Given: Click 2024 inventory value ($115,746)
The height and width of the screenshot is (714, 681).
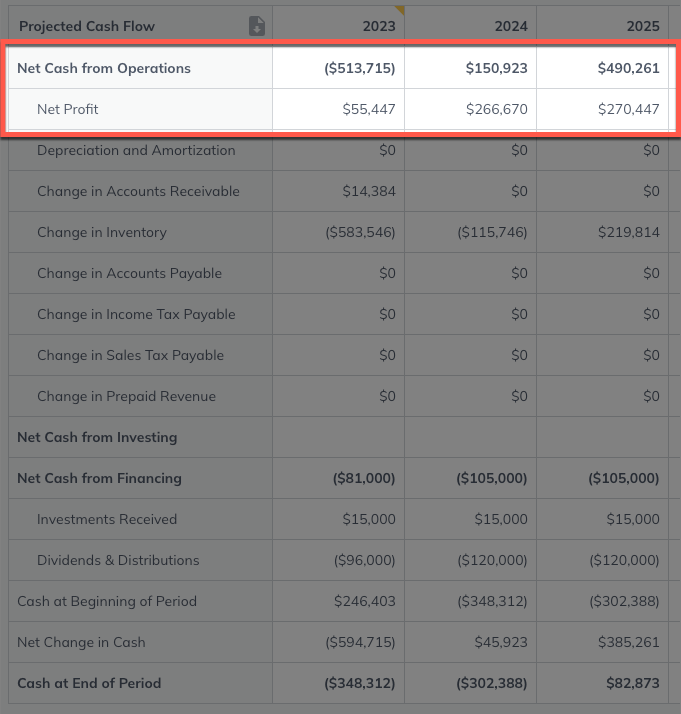Looking at the screenshot, I should click(492, 232).
